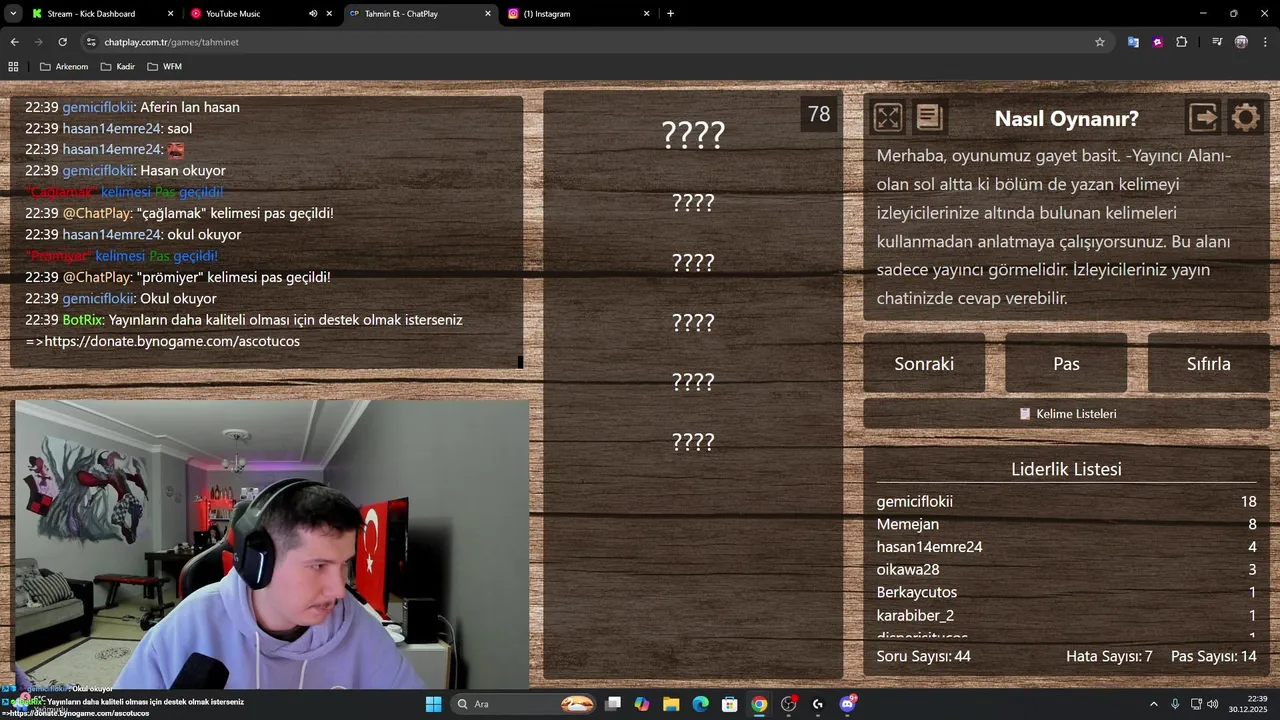Click the Pas button
Image resolution: width=1280 pixels, height=720 pixels.
point(1066,363)
